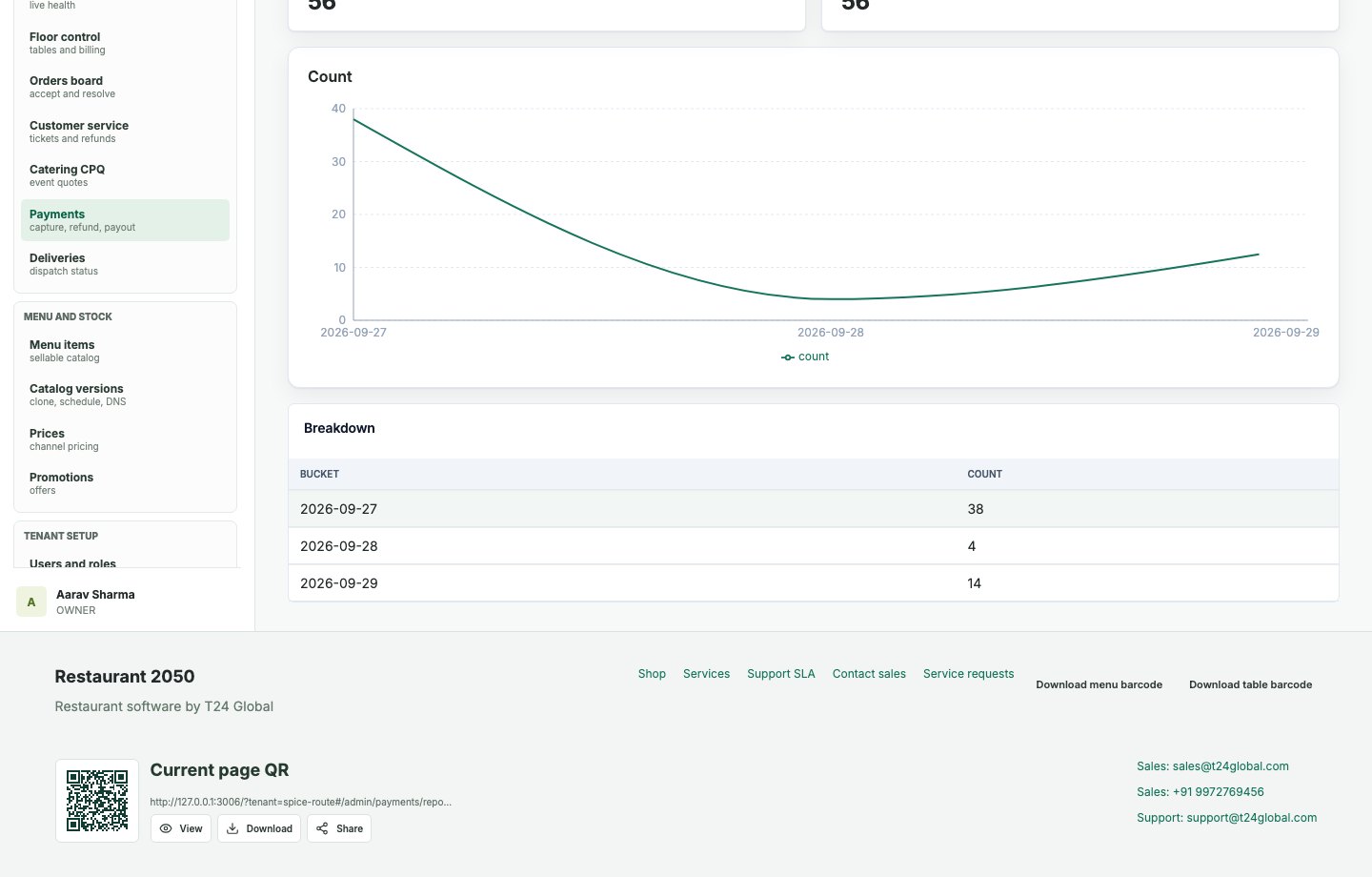The height and width of the screenshot is (877, 1372).
Task: Click the count value 14
Action: point(974,583)
